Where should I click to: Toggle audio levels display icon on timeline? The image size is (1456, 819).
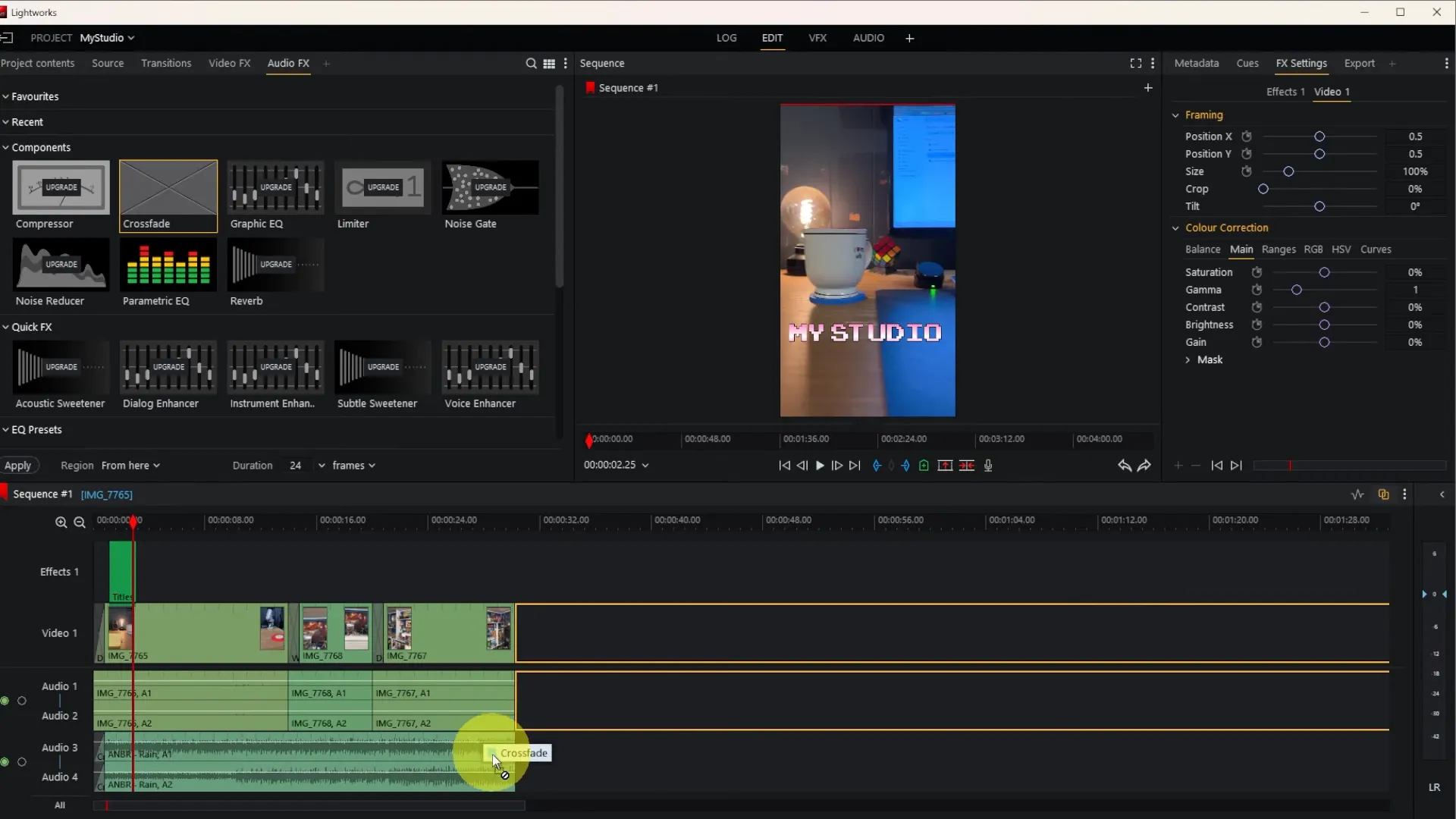coord(1357,494)
